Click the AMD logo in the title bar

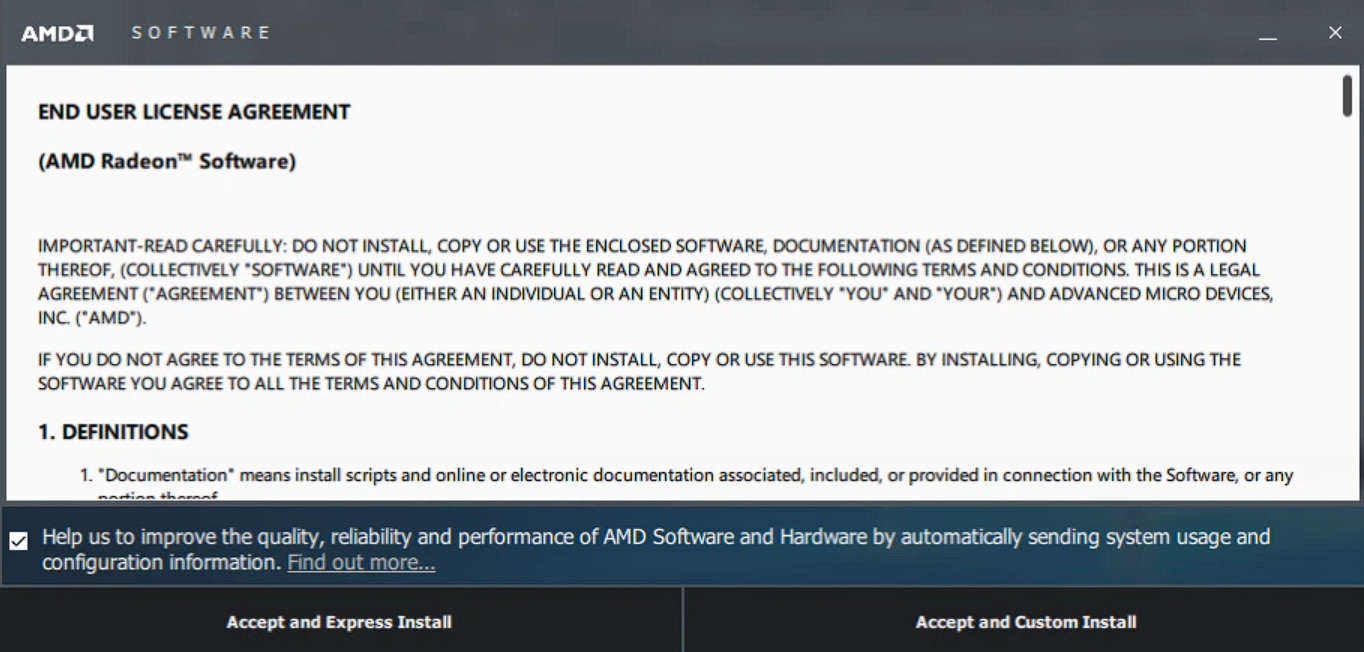coord(58,33)
